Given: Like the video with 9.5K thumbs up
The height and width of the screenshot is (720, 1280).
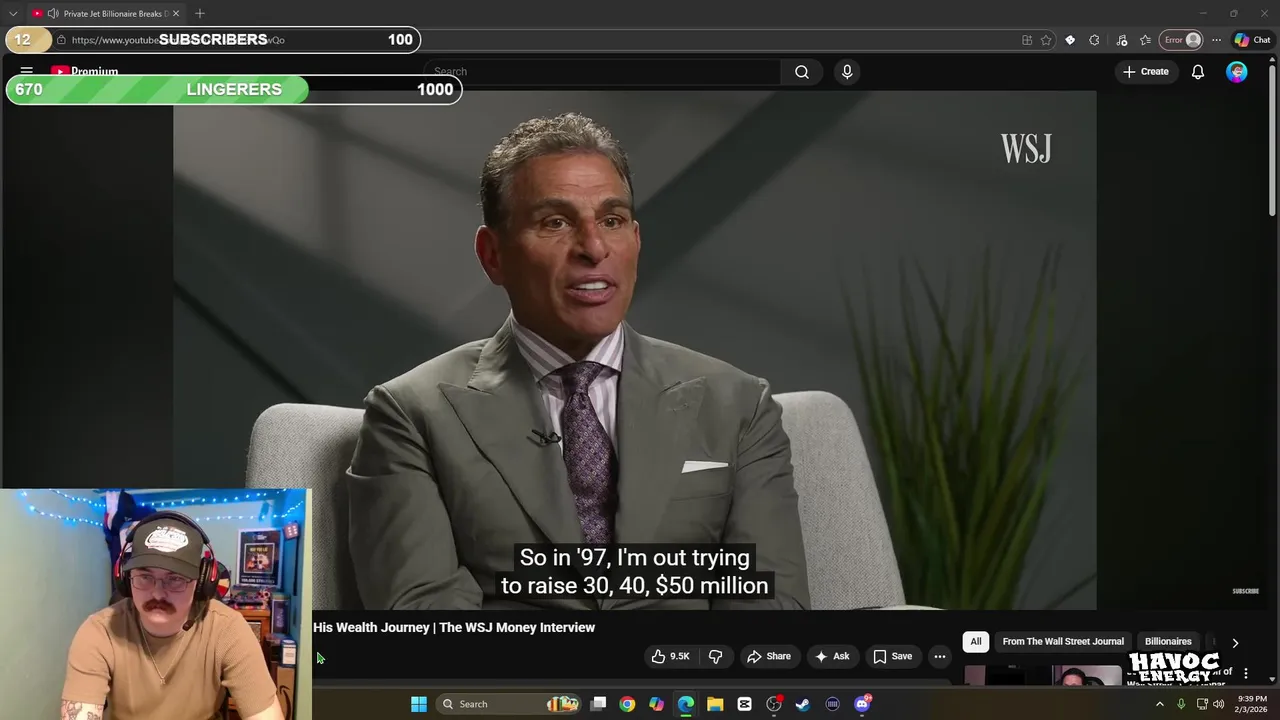Looking at the screenshot, I should tap(670, 656).
